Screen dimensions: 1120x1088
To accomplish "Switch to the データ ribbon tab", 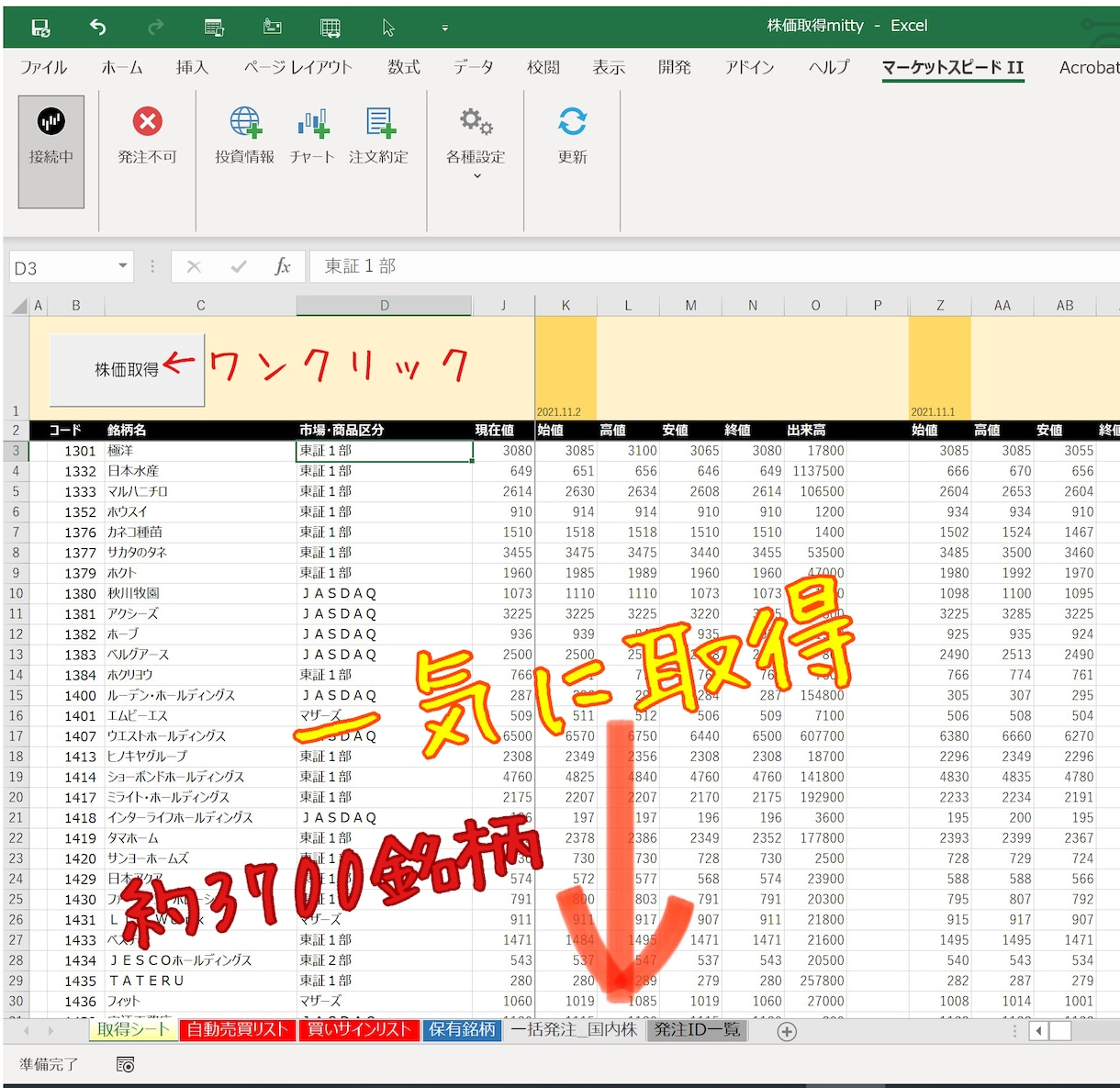I will point(473,67).
